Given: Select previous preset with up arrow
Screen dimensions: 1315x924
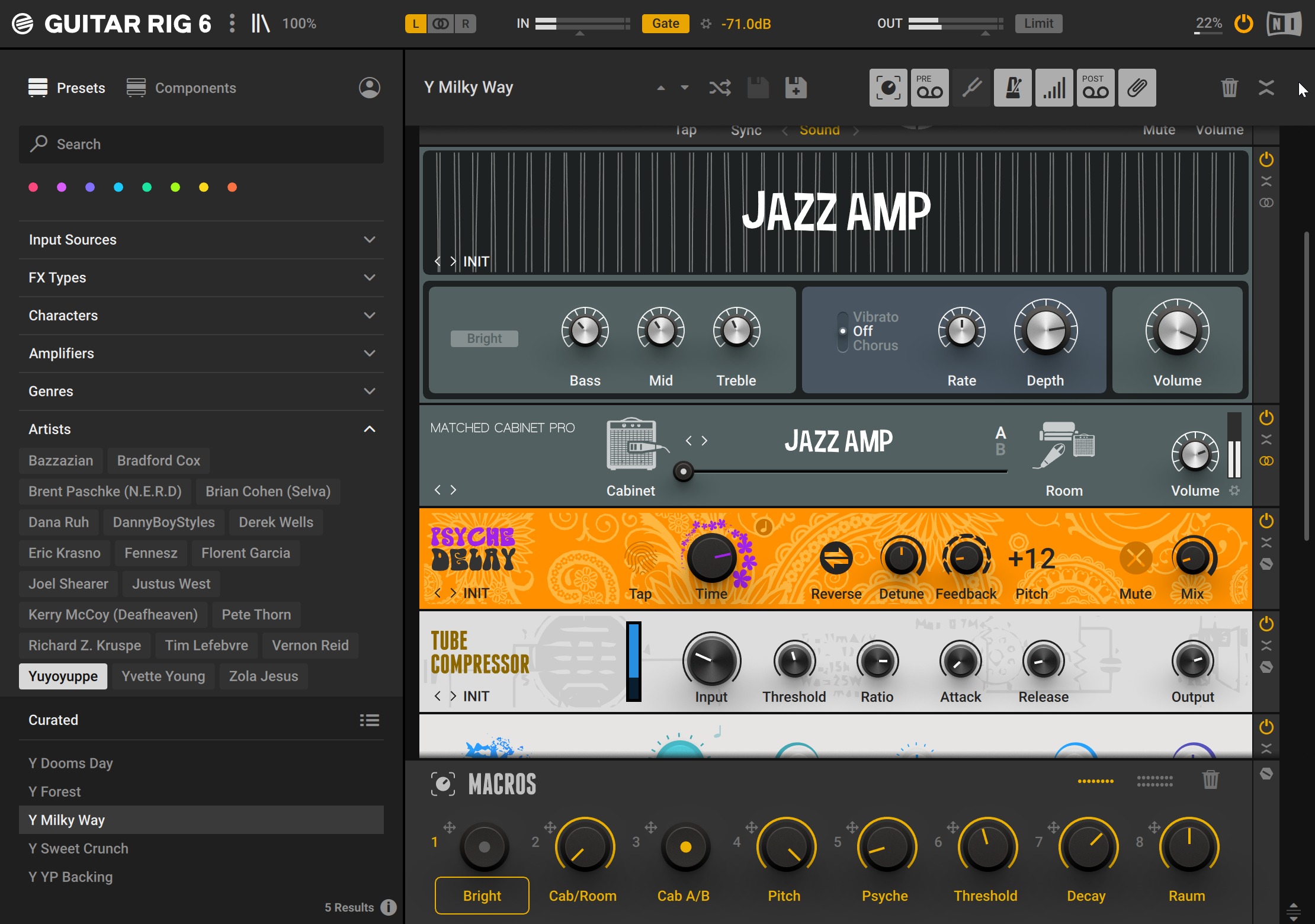Looking at the screenshot, I should click(661, 88).
